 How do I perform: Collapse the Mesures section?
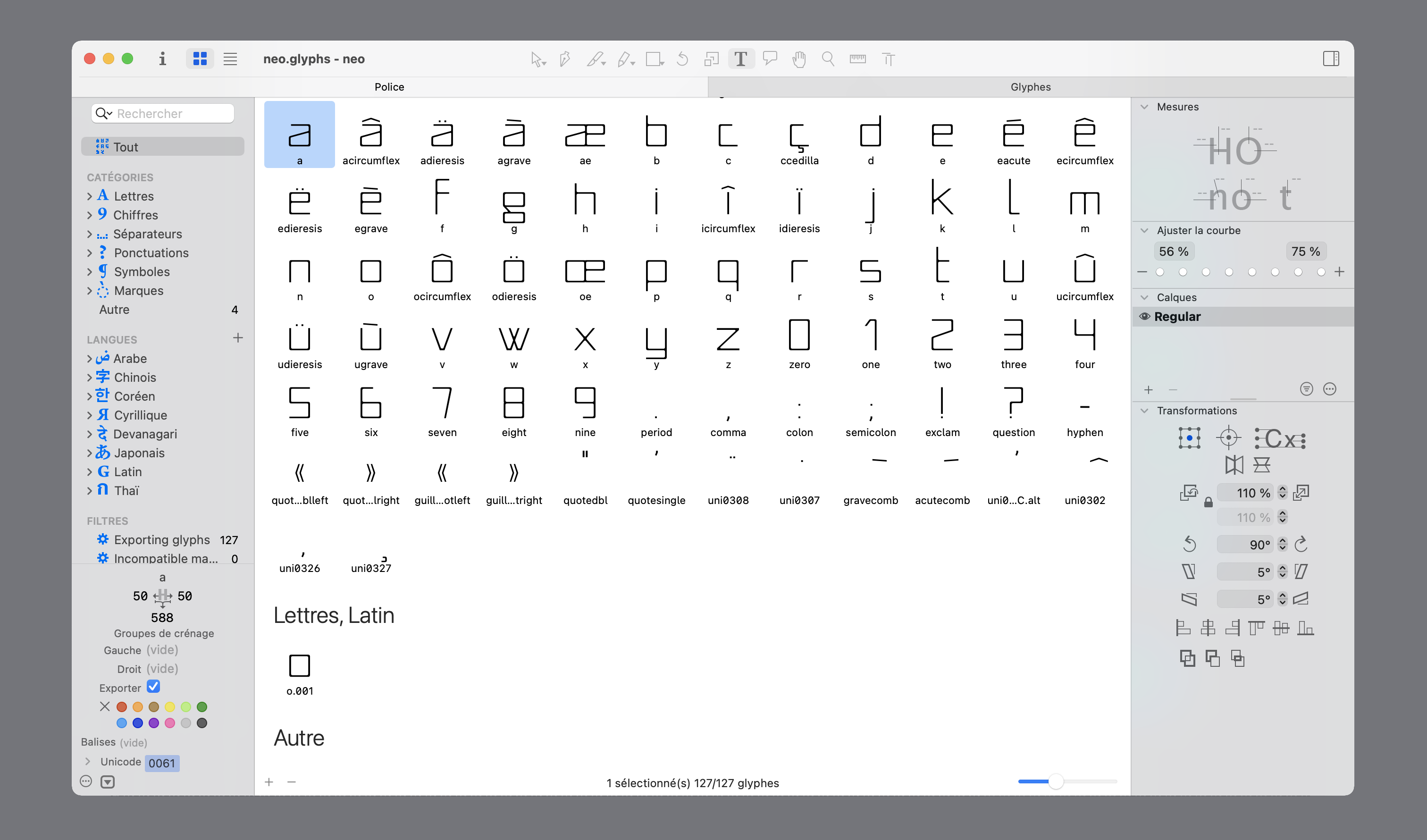[x=1144, y=107]
